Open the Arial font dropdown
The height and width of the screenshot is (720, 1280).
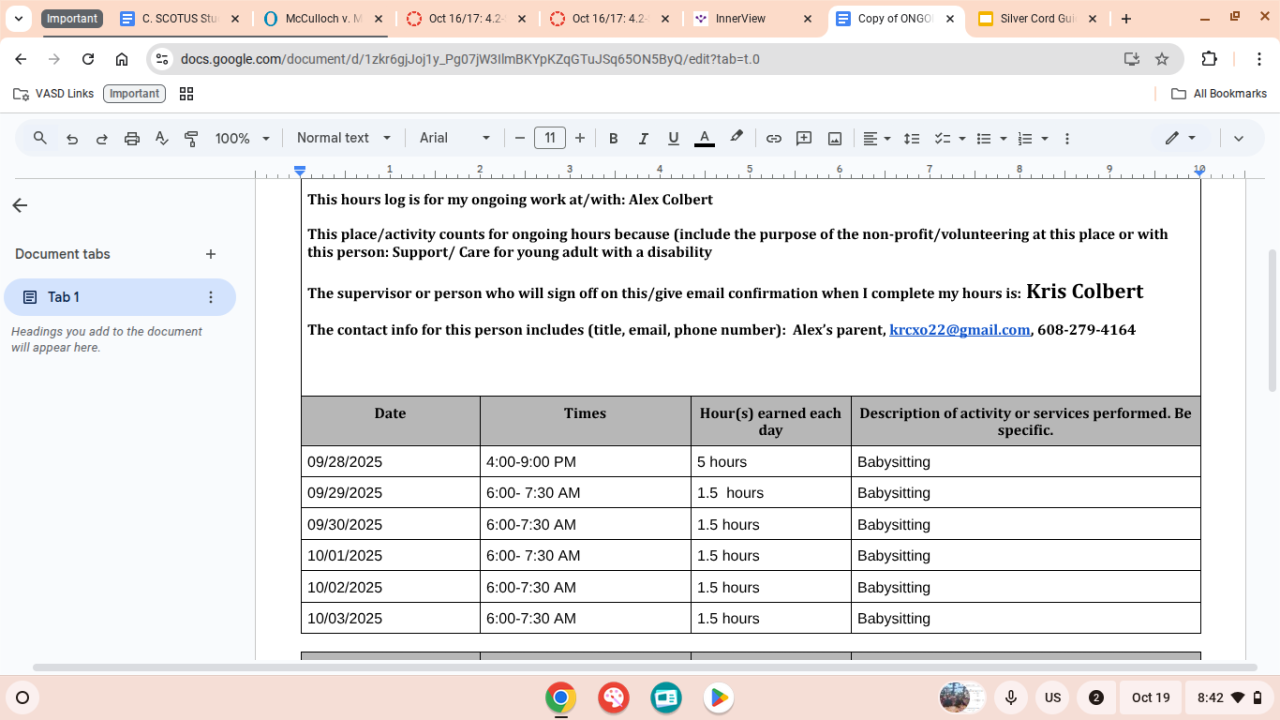point(455,138)
